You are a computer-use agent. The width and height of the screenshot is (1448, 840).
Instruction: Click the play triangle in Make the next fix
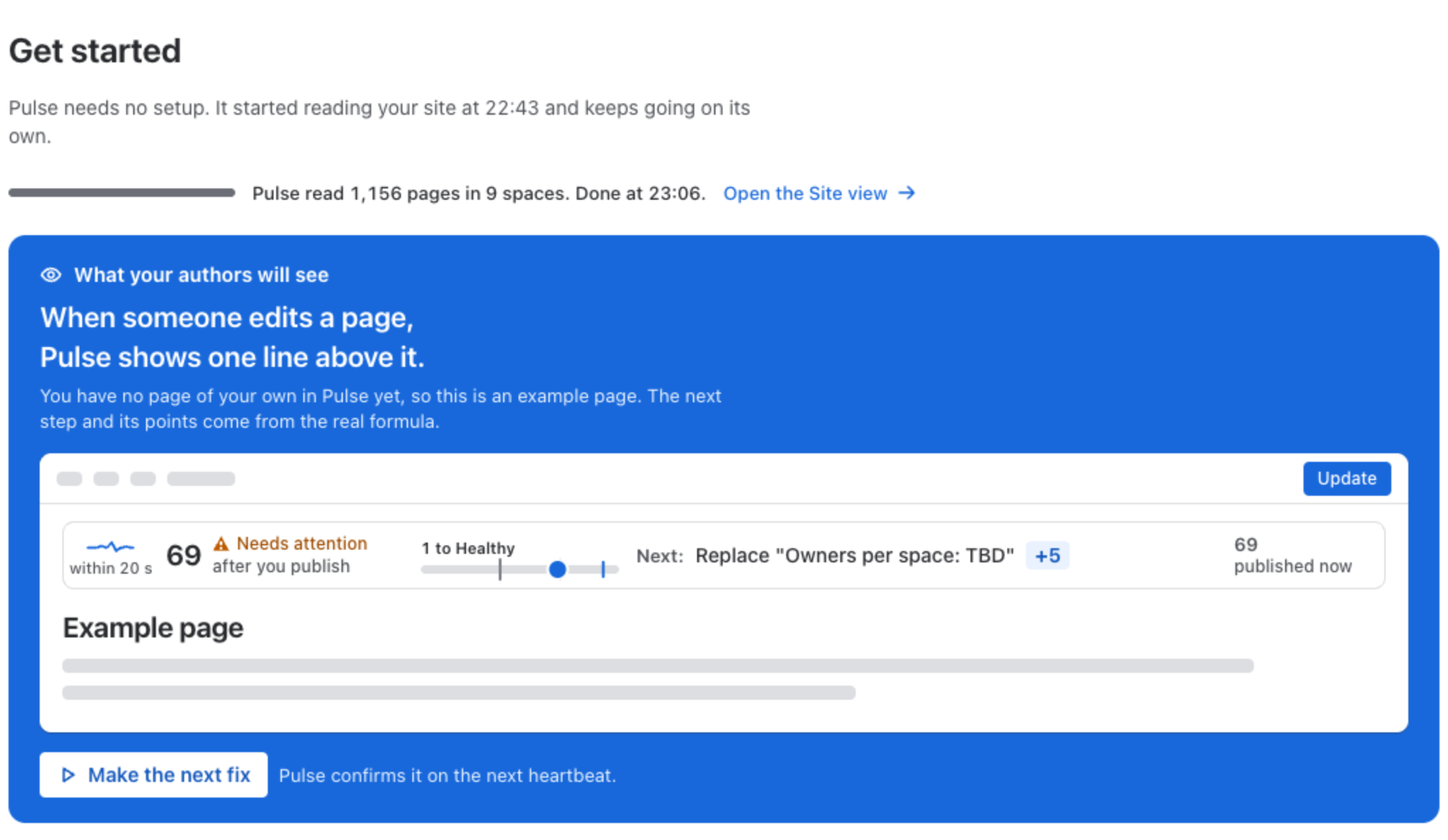(68, 775)
